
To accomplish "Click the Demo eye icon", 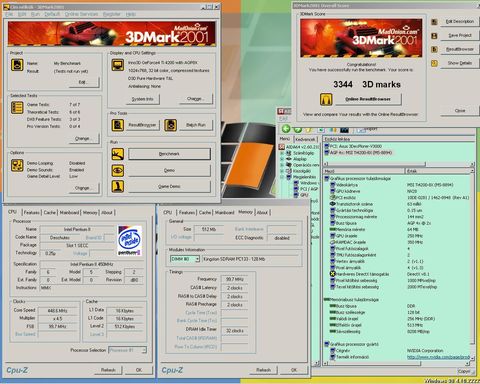I will tap(118, 170).
